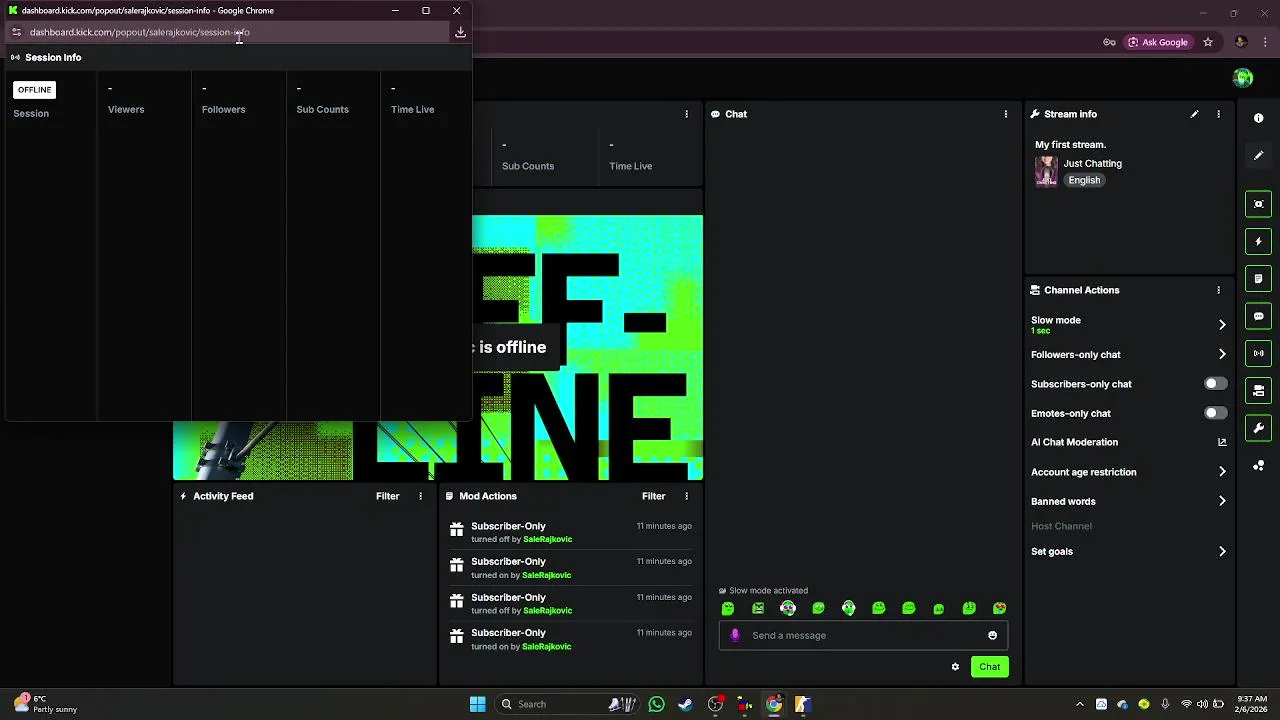Open OBS Studio from the taskbar
Viewport: 1280px width, 720px height.
point(715,704)
